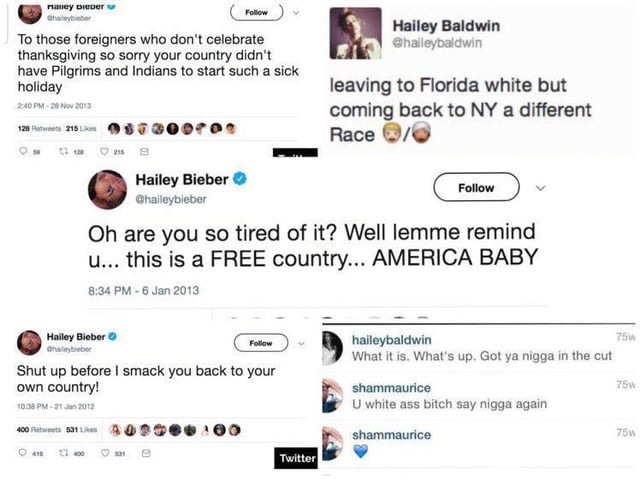
Task: Retweet the 'Shut up before I smack' tweet
Action: point(64,453)
